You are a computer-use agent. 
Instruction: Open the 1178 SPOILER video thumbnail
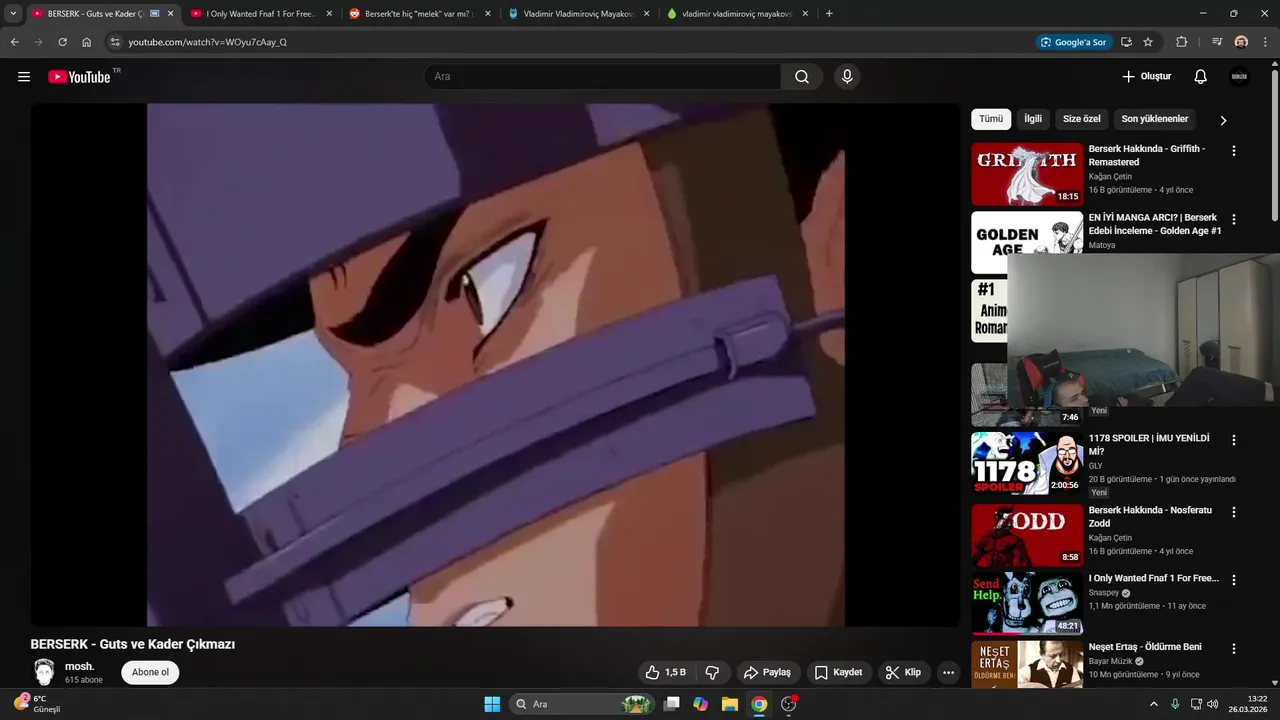coord(1027,463)
